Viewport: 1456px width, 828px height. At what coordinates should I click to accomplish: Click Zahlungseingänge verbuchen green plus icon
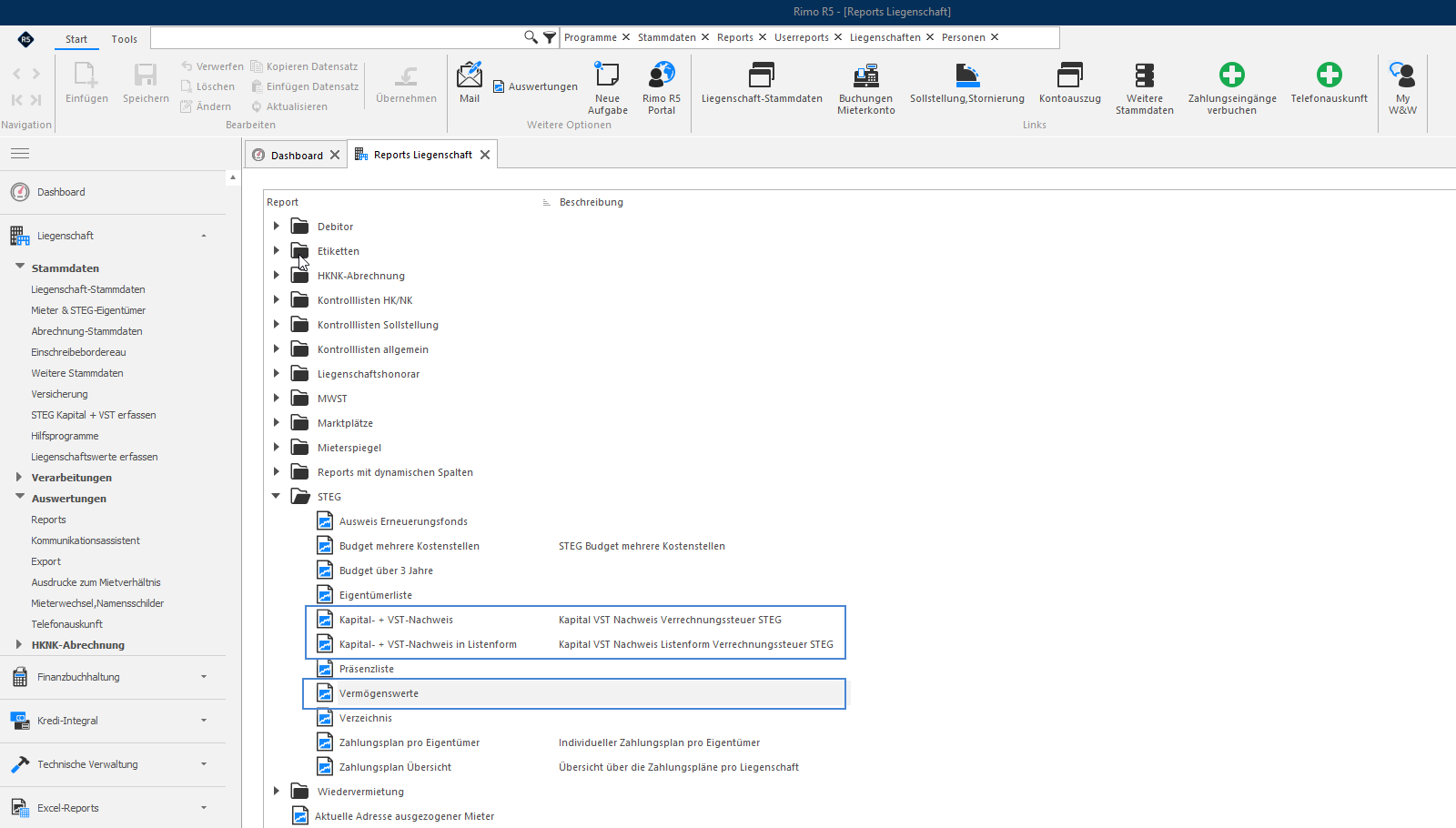pyautogui.click(x=1232, y=75)
